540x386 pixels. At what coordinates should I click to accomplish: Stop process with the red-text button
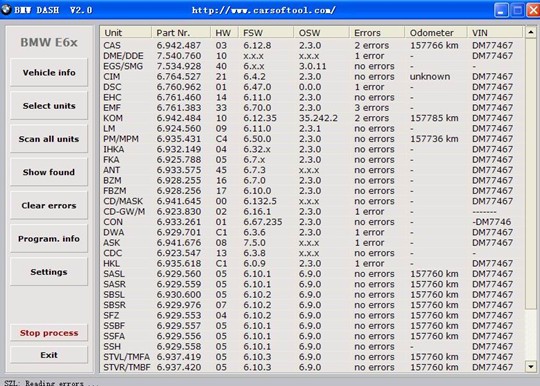(x=49, y=333)
